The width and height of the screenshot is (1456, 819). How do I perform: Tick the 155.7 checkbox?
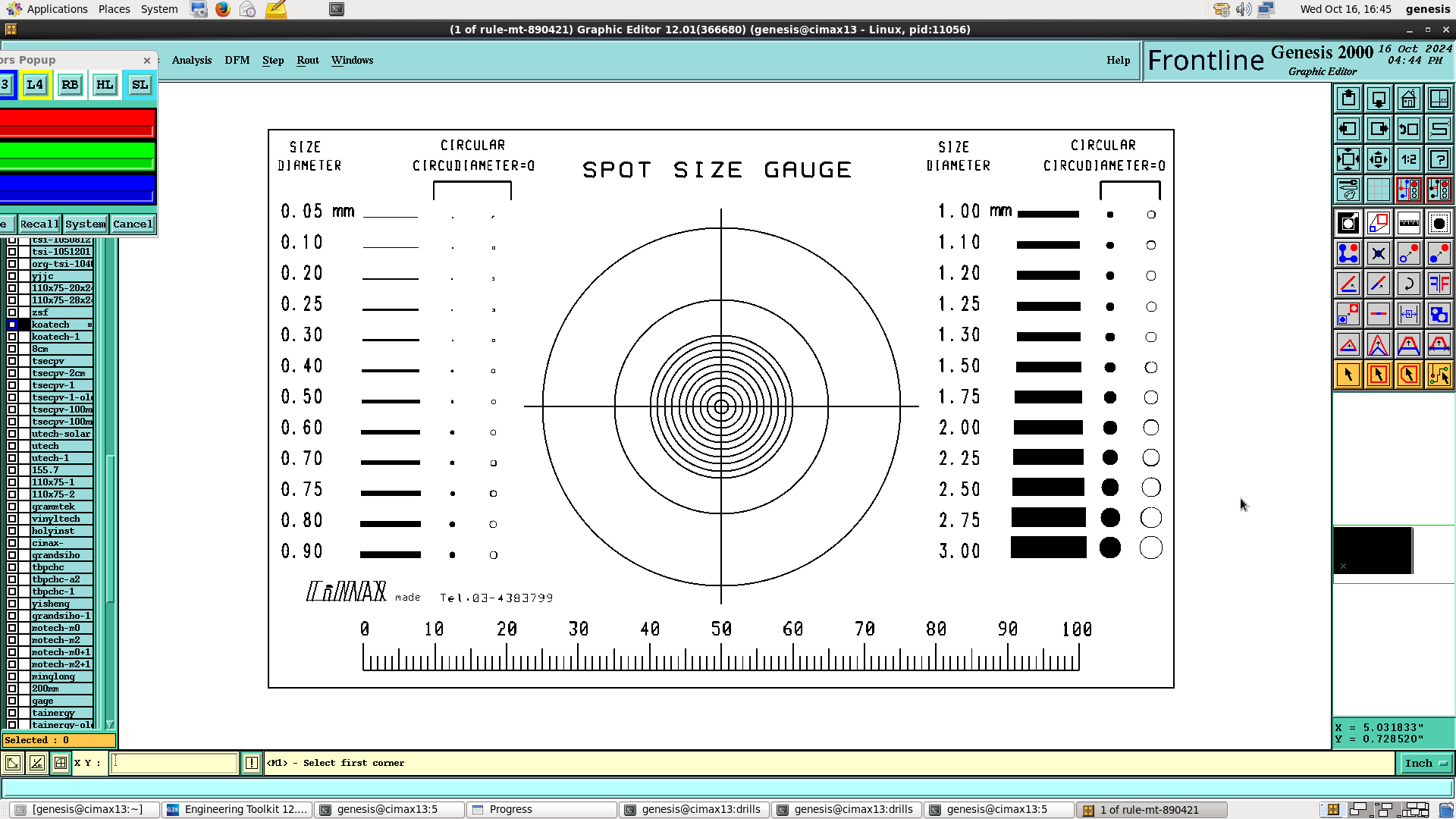coord(12,470)
